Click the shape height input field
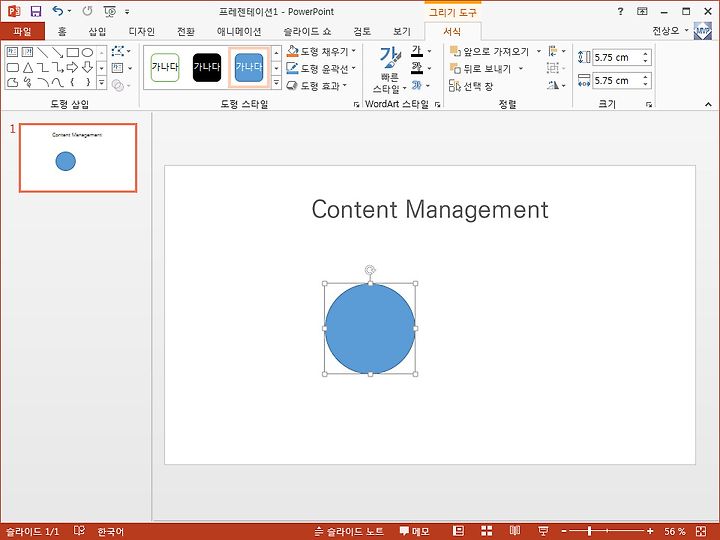Screen dimensions: 720x540 tap(616, 57)
